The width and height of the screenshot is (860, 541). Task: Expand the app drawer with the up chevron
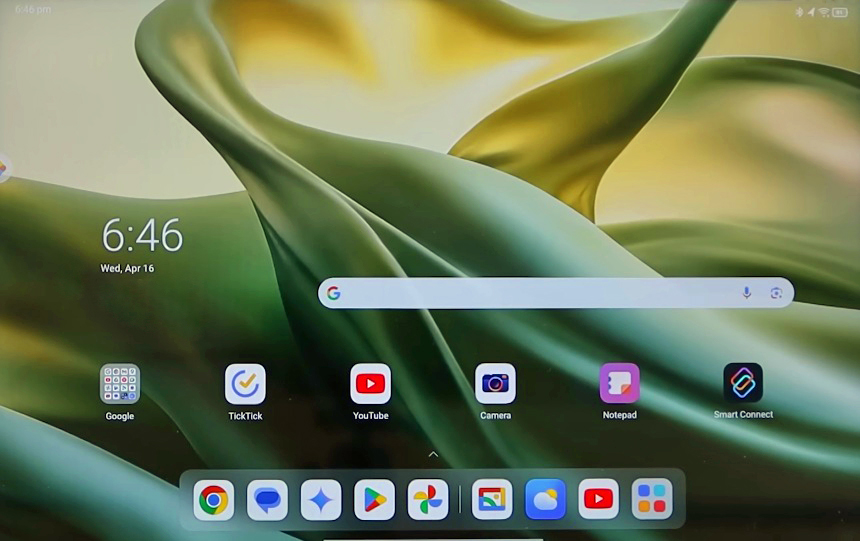pos(433,454)
